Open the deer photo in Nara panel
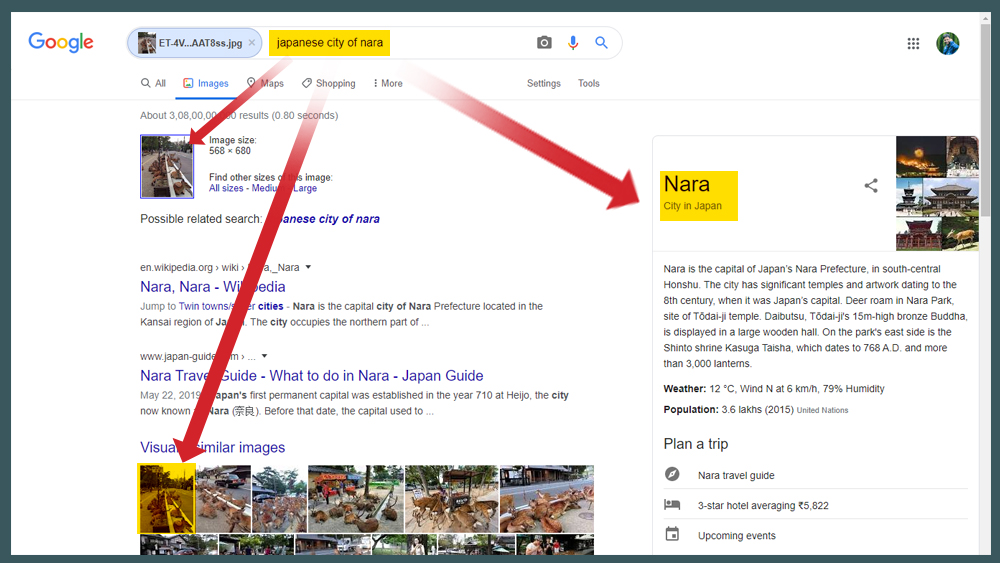Viewport: 1000px width, 563px height. (959, 234)
